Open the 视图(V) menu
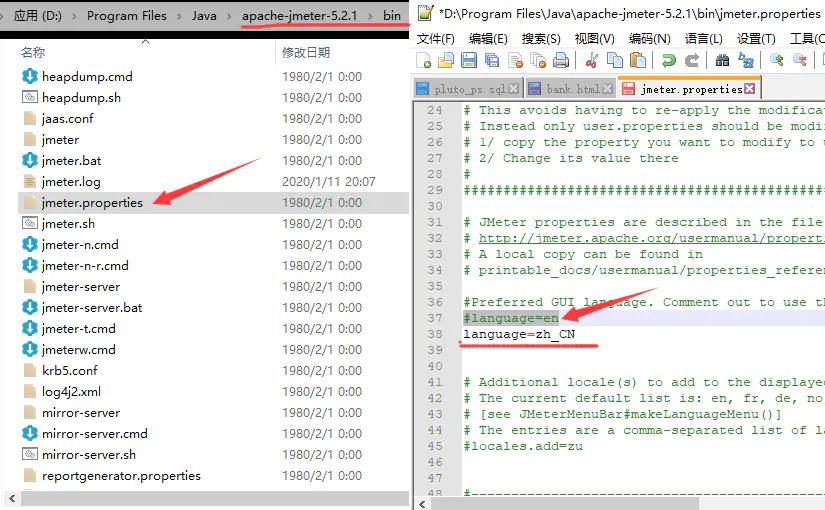Viewport: 825px width, 510px height. tap(595, 39)
